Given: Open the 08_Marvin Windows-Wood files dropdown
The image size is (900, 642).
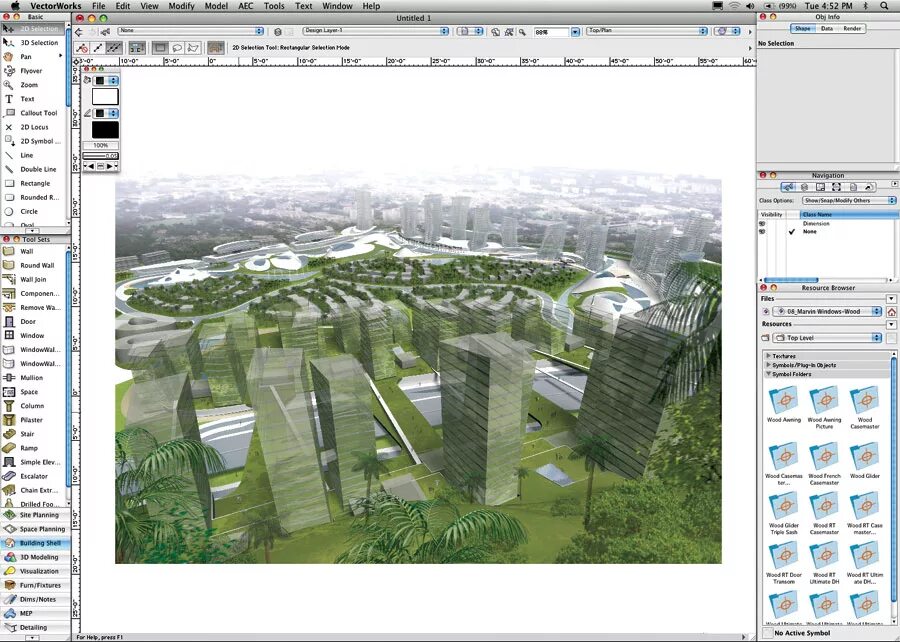Looking at the screenshot, I should click(x=827, y=312).
